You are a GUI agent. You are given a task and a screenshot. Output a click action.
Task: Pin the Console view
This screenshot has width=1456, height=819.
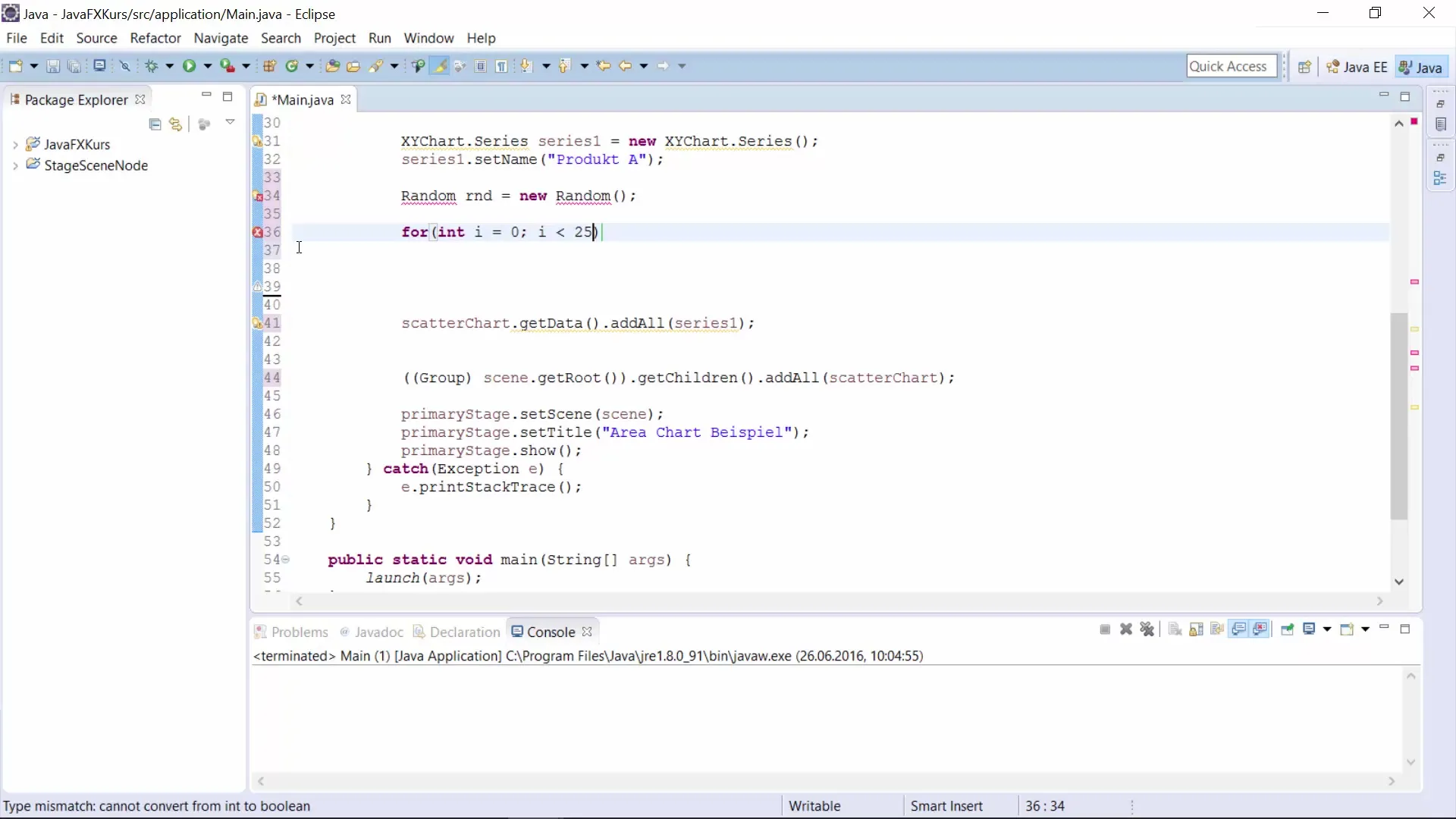click(1287, 629)
